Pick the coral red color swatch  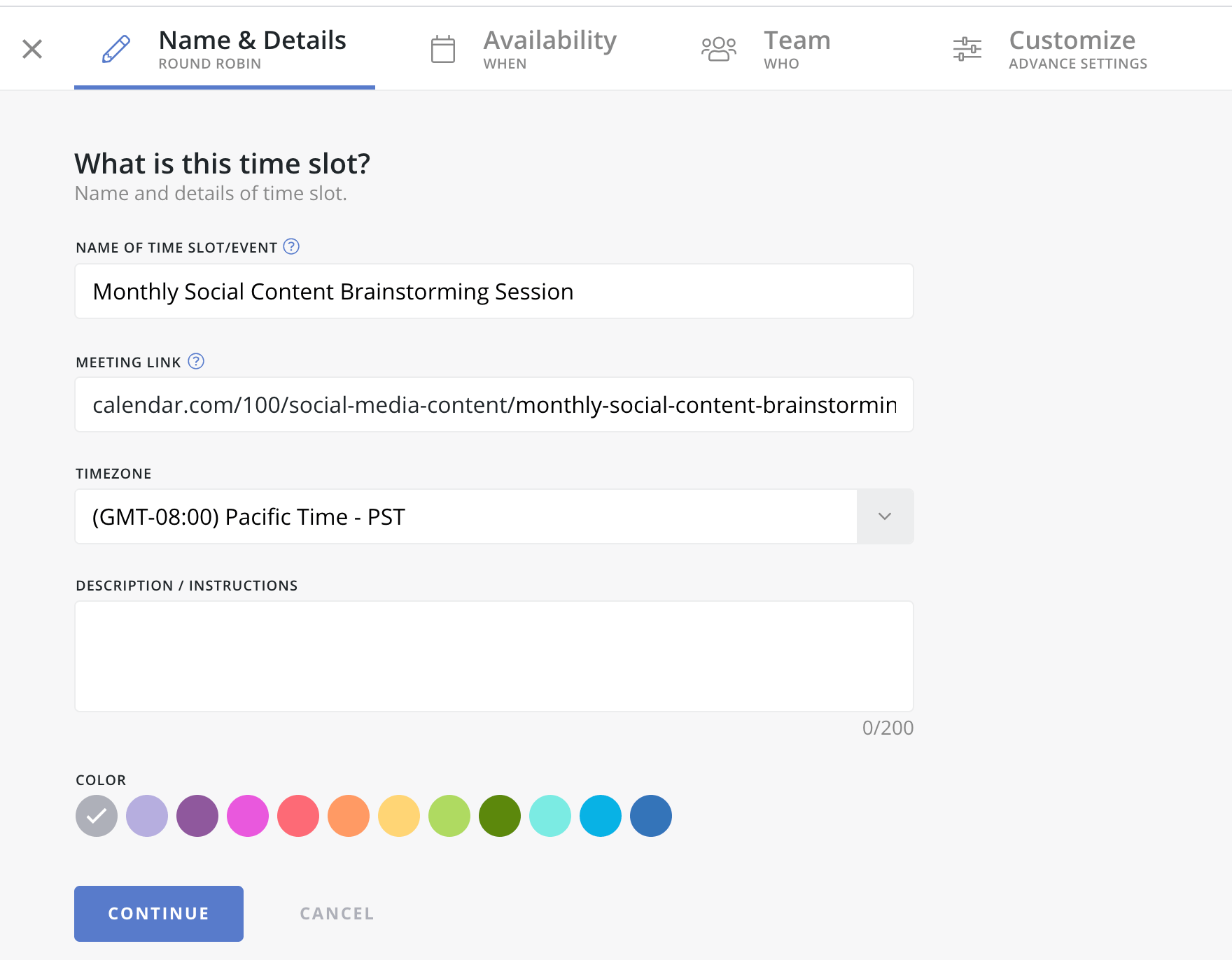click(x=298, y=816)
